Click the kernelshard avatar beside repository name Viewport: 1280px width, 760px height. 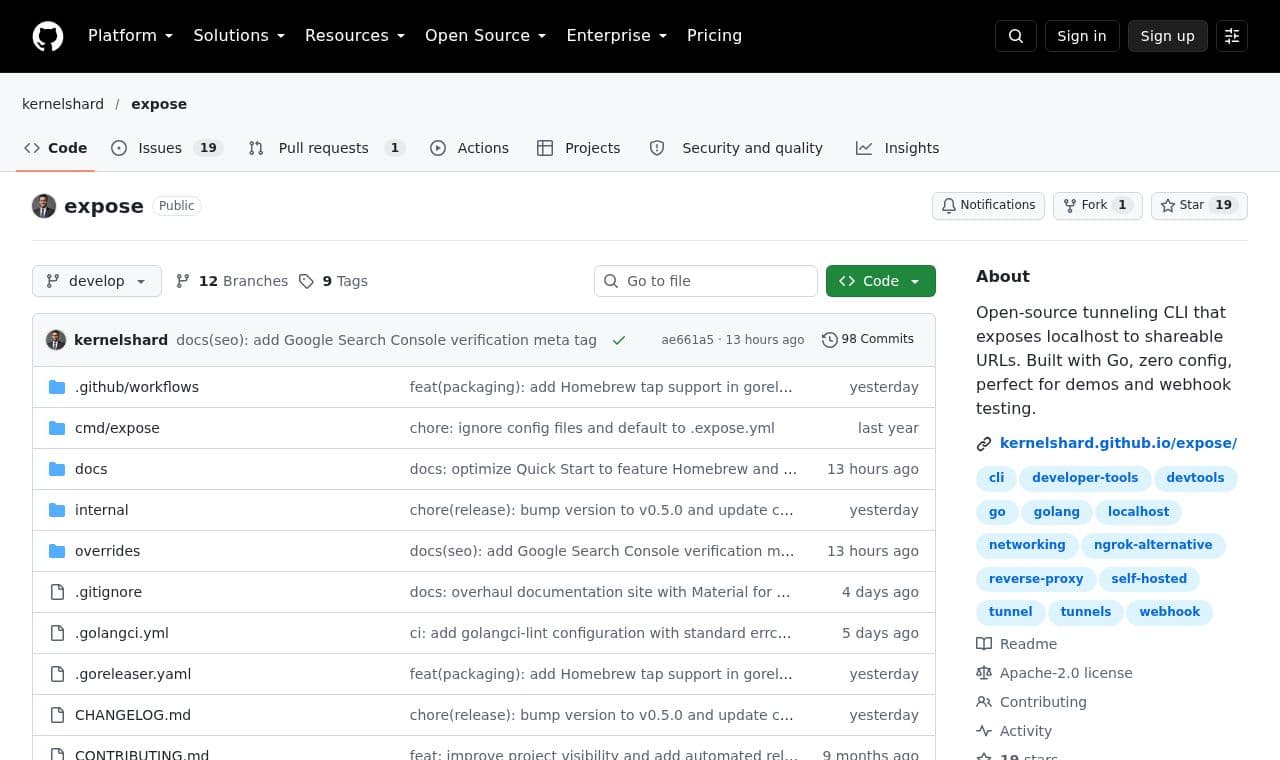(44, 206)
